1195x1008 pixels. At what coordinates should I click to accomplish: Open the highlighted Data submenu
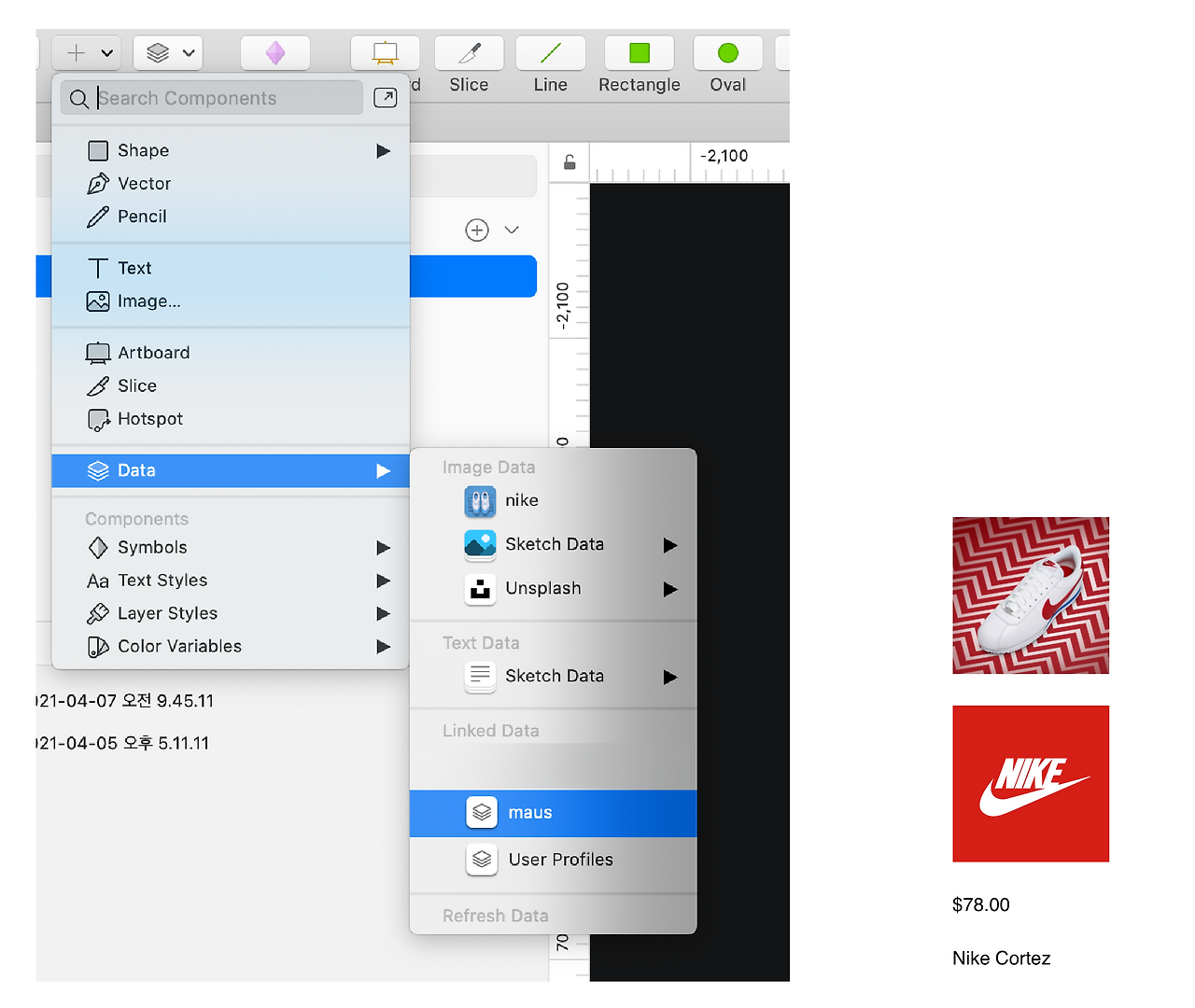pos(231,470)
